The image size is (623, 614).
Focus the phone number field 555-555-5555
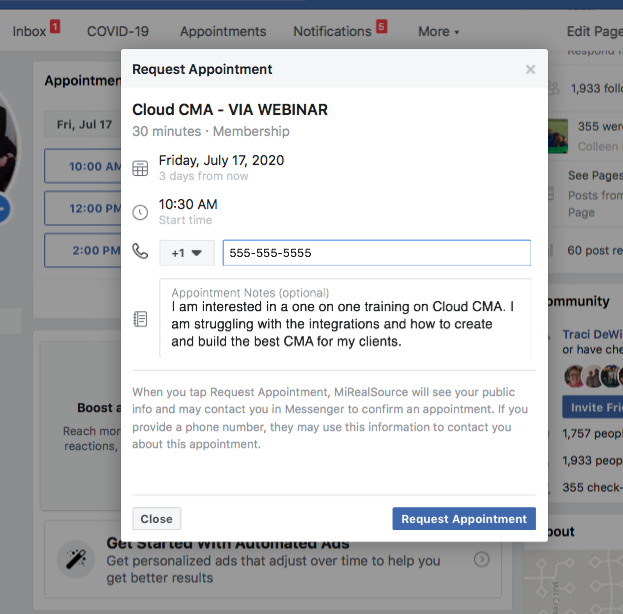tap(377, 253)
